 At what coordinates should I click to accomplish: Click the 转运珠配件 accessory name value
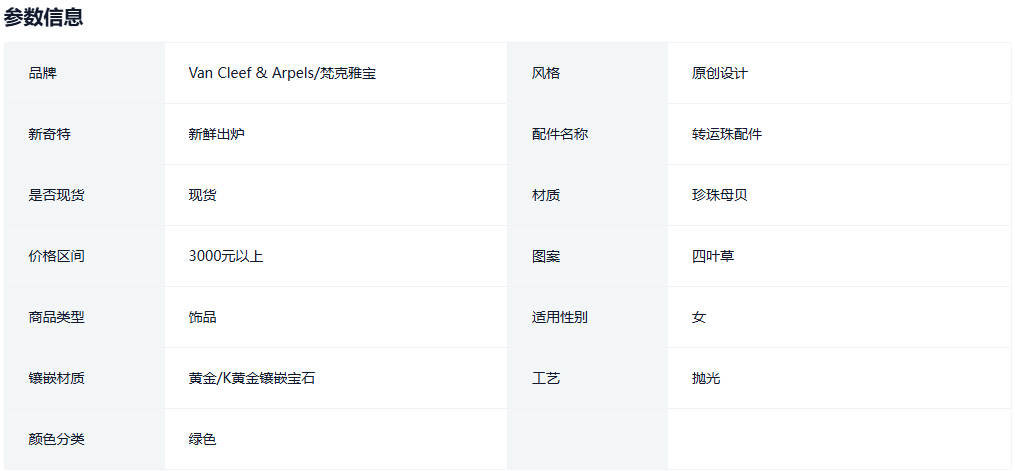[x=726, y=134]
